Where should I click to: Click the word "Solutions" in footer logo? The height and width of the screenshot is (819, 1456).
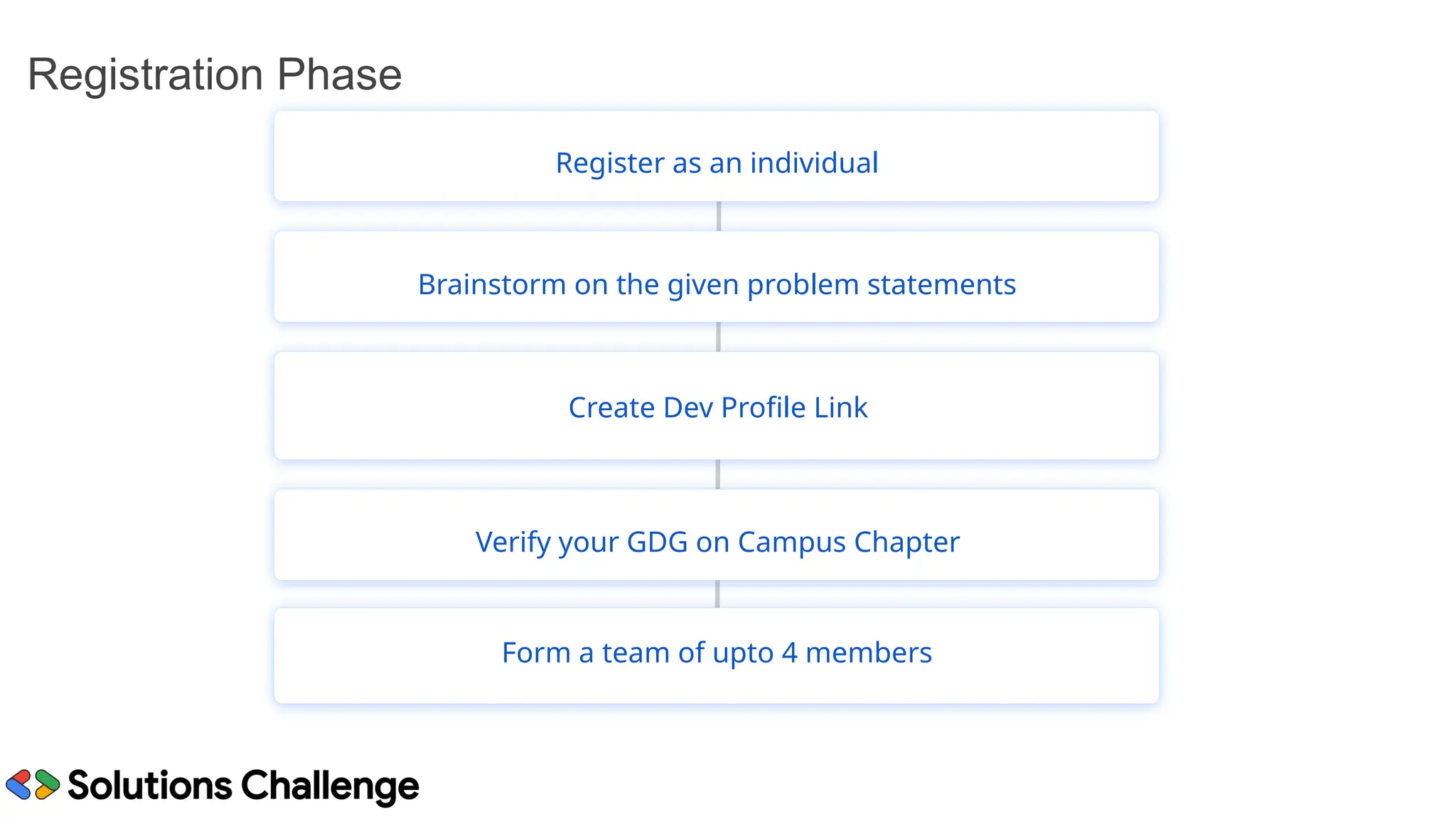tap(150, 786)
